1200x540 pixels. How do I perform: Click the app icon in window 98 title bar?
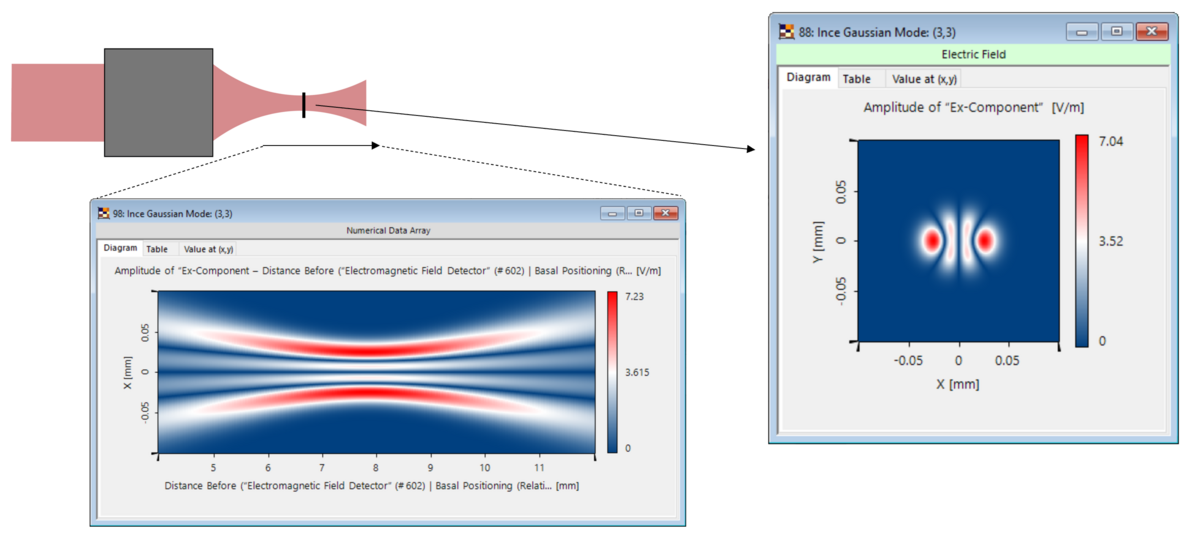click(x=103, y=213)
